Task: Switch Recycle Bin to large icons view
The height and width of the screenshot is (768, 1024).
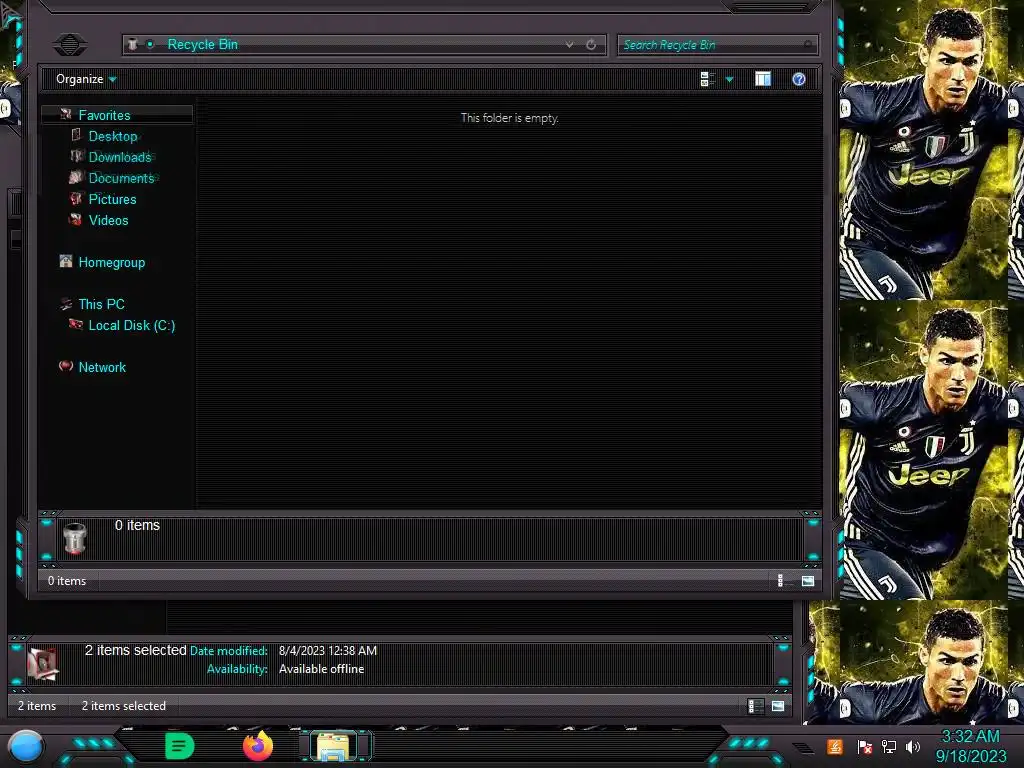Action: coord(808,581)
